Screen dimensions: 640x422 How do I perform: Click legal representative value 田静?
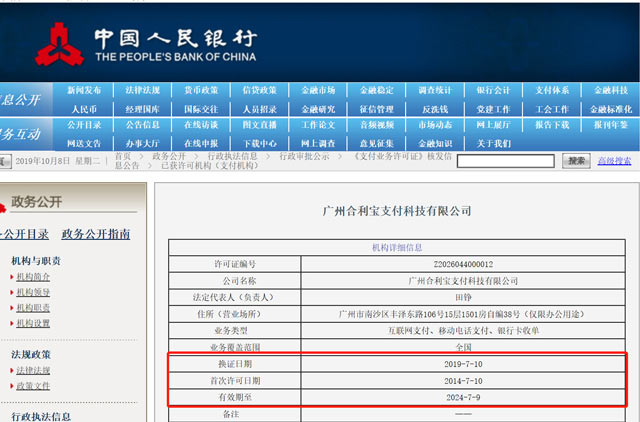click(x=463, y=298)
